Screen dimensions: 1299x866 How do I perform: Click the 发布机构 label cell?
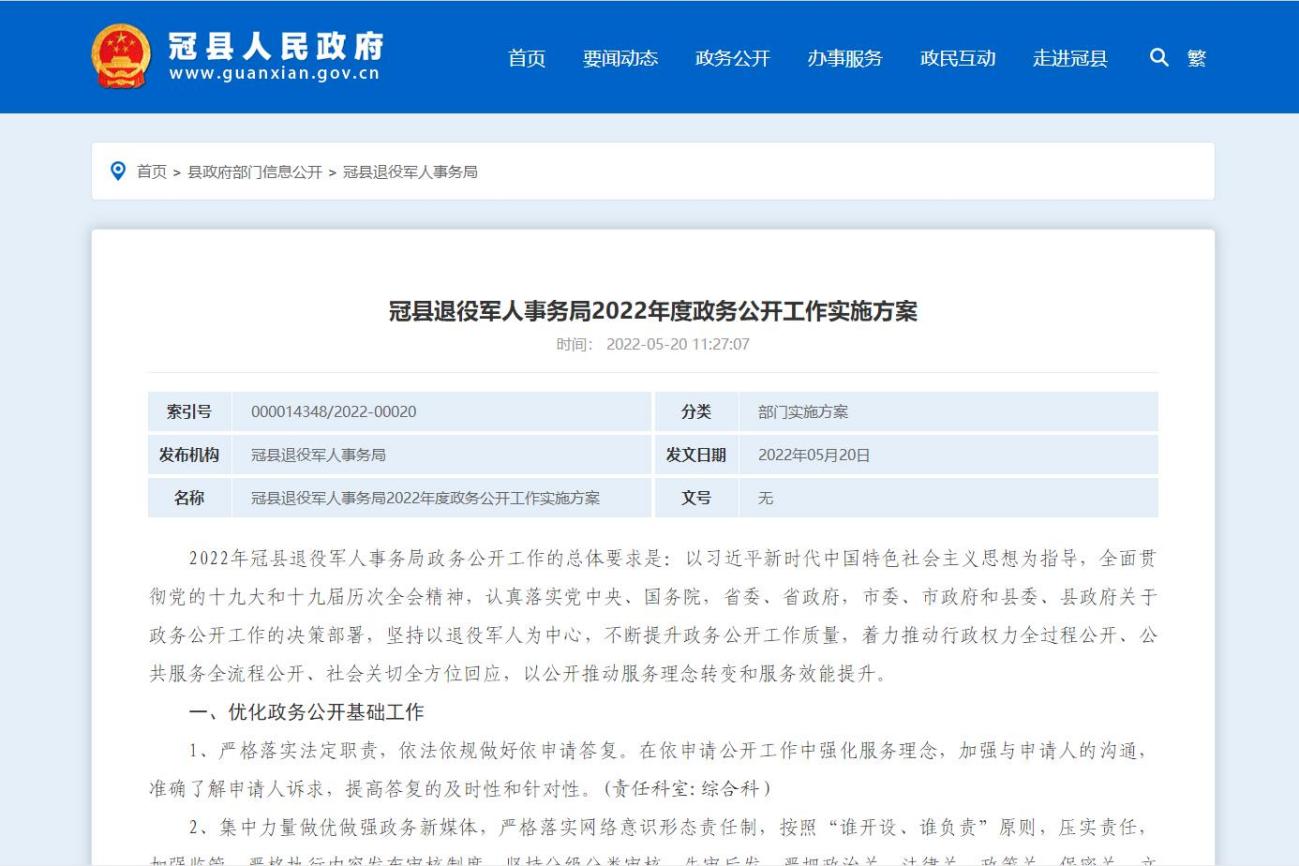[189, 455]
